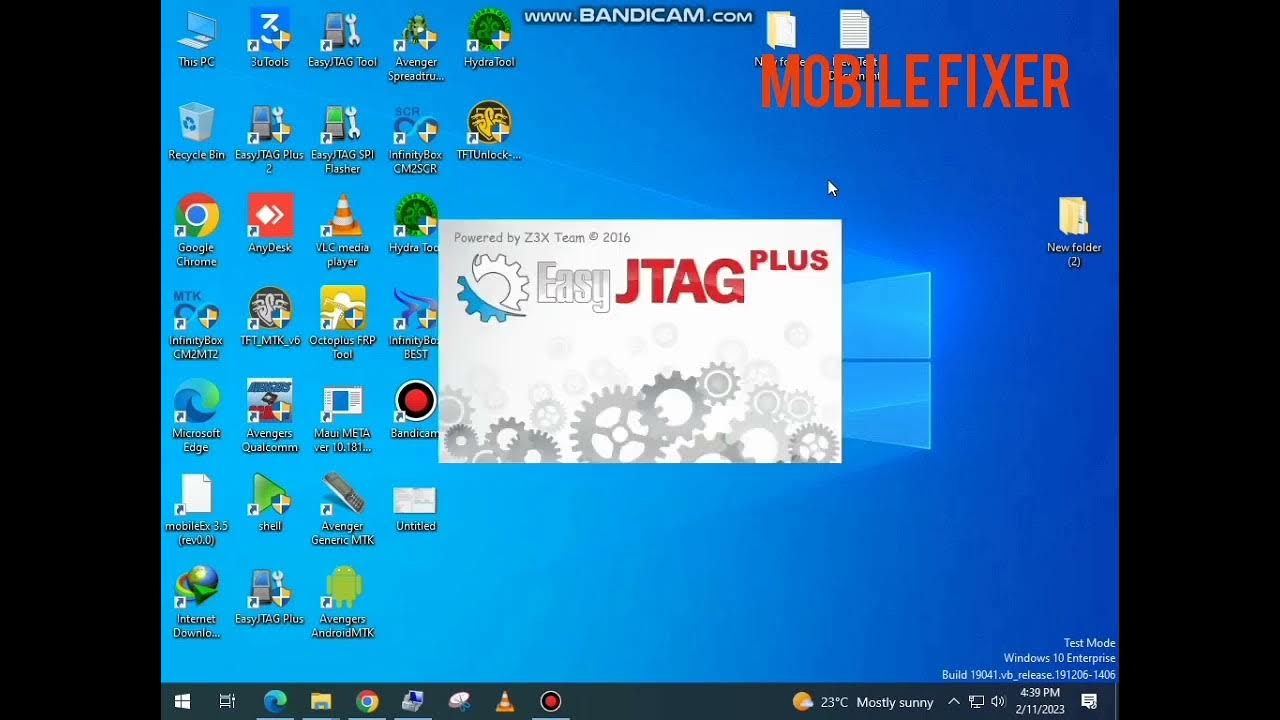The height and width of the screenshot is (720, 1280).
Task: Open the notification center icon
Action: (1090, 702)
